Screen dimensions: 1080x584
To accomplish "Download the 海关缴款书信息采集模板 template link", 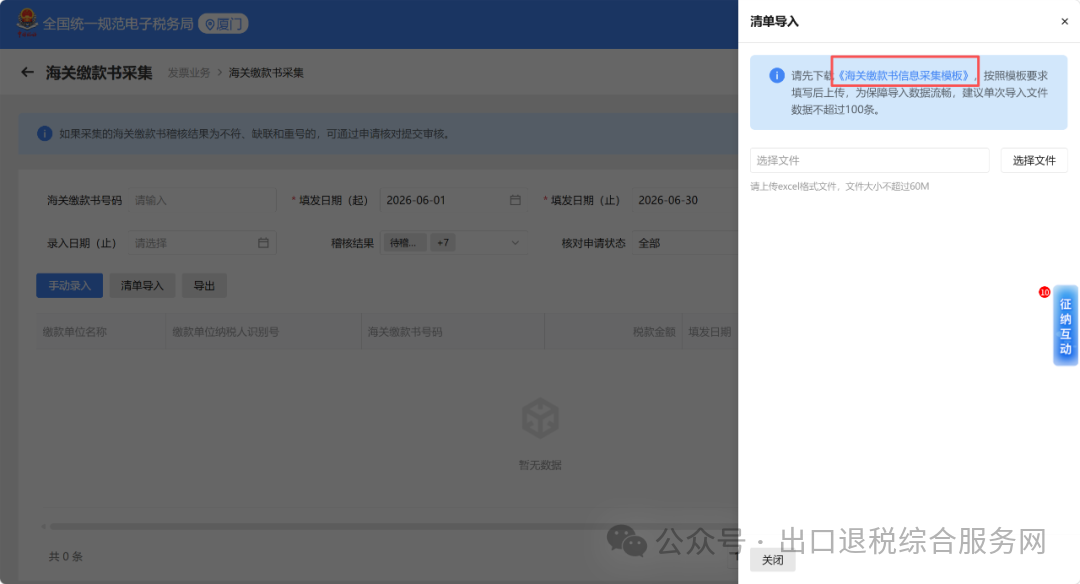I will click(x=904, y=75).
